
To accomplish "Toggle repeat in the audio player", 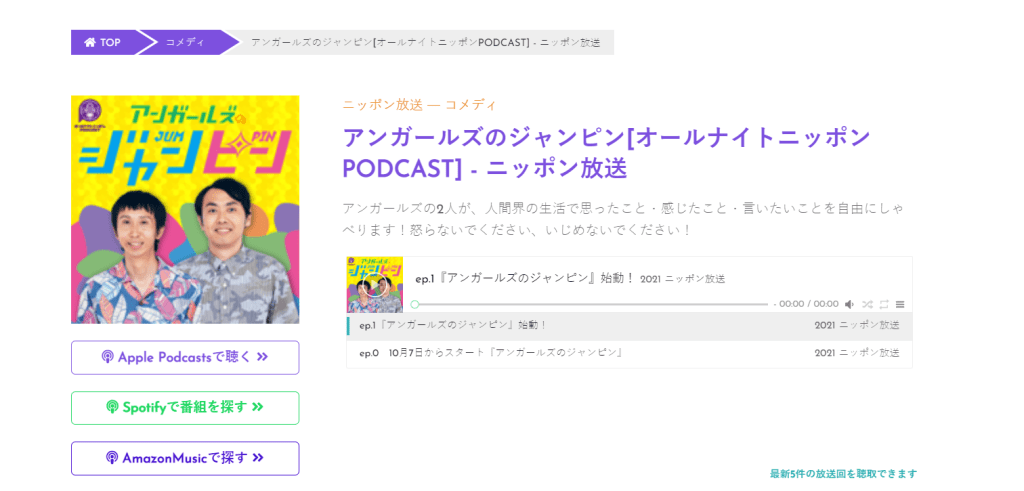I will click(883, 304).
